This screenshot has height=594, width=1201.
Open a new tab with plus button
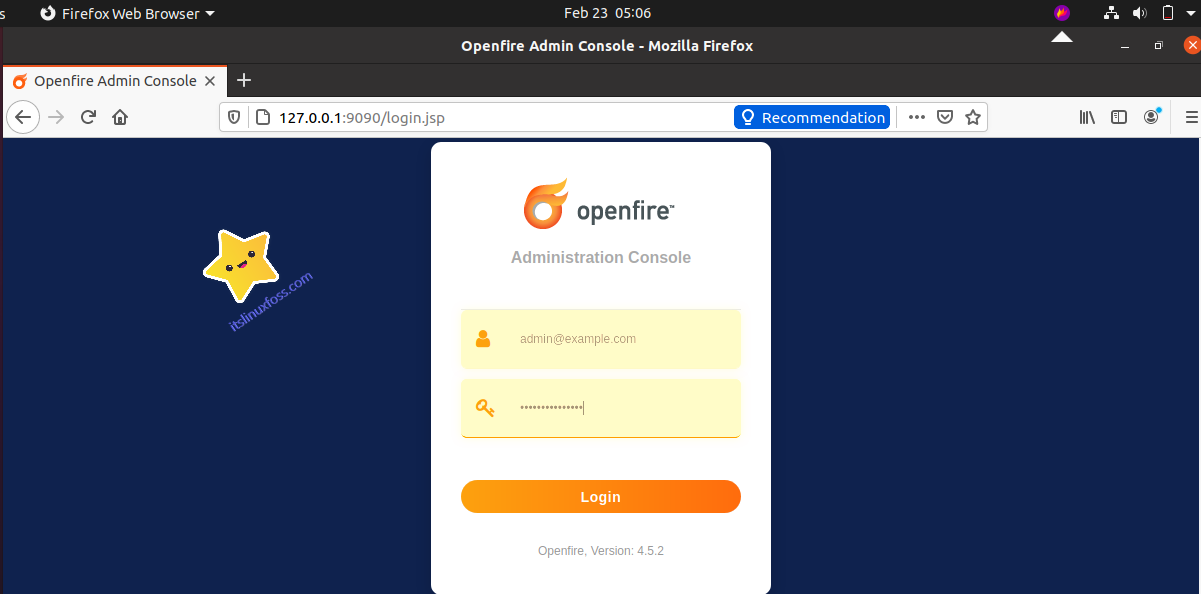click(x=244, y=80)
